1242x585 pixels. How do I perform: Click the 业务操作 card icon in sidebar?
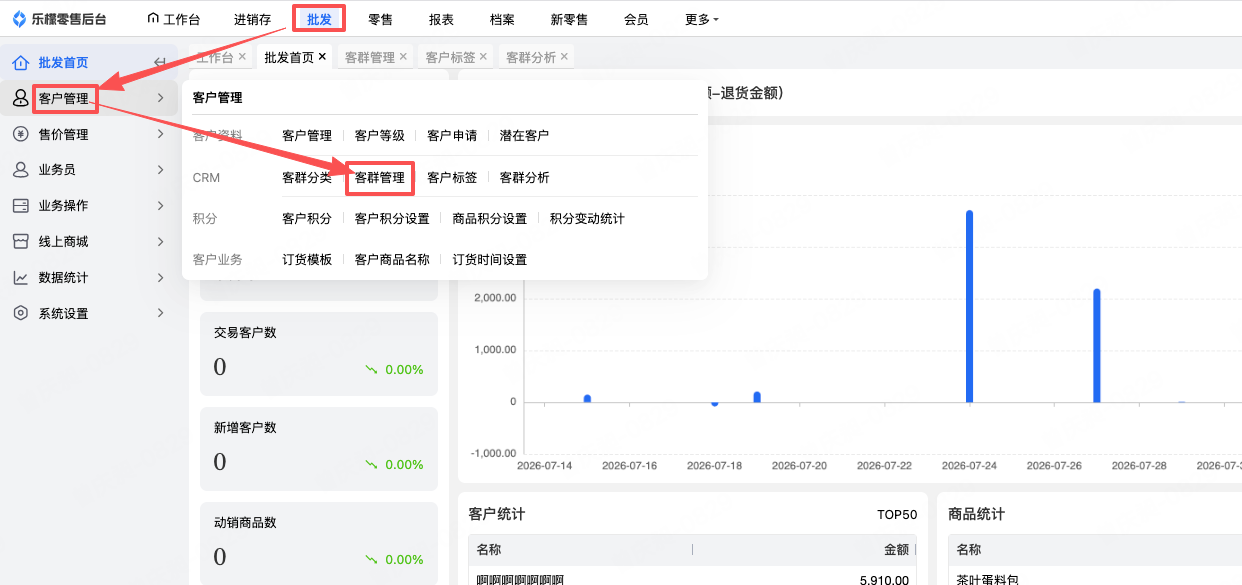(20, 206)
